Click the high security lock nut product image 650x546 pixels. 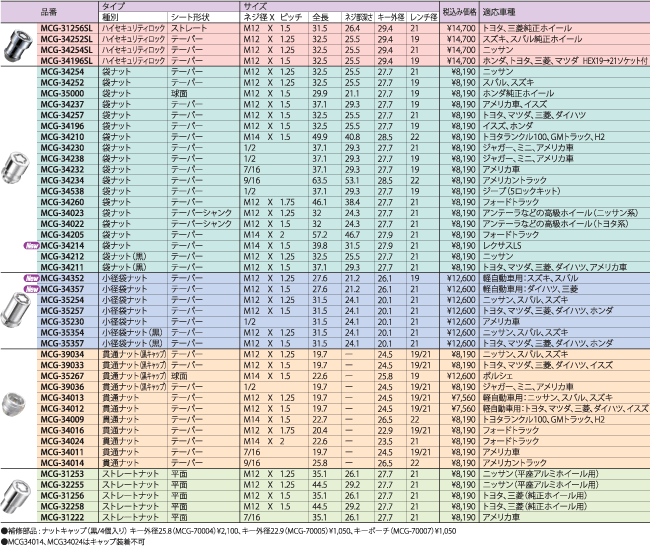click(17, 45)
